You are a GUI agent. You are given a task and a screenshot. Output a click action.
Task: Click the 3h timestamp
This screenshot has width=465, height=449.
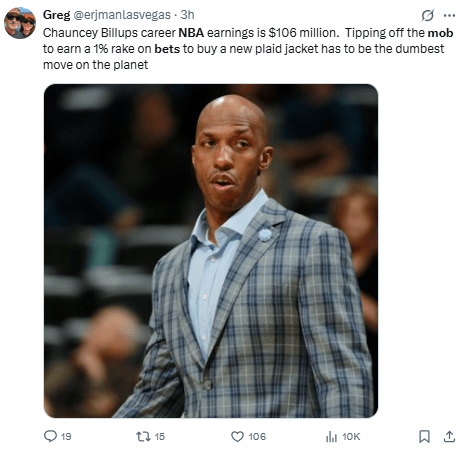[187, 15]
